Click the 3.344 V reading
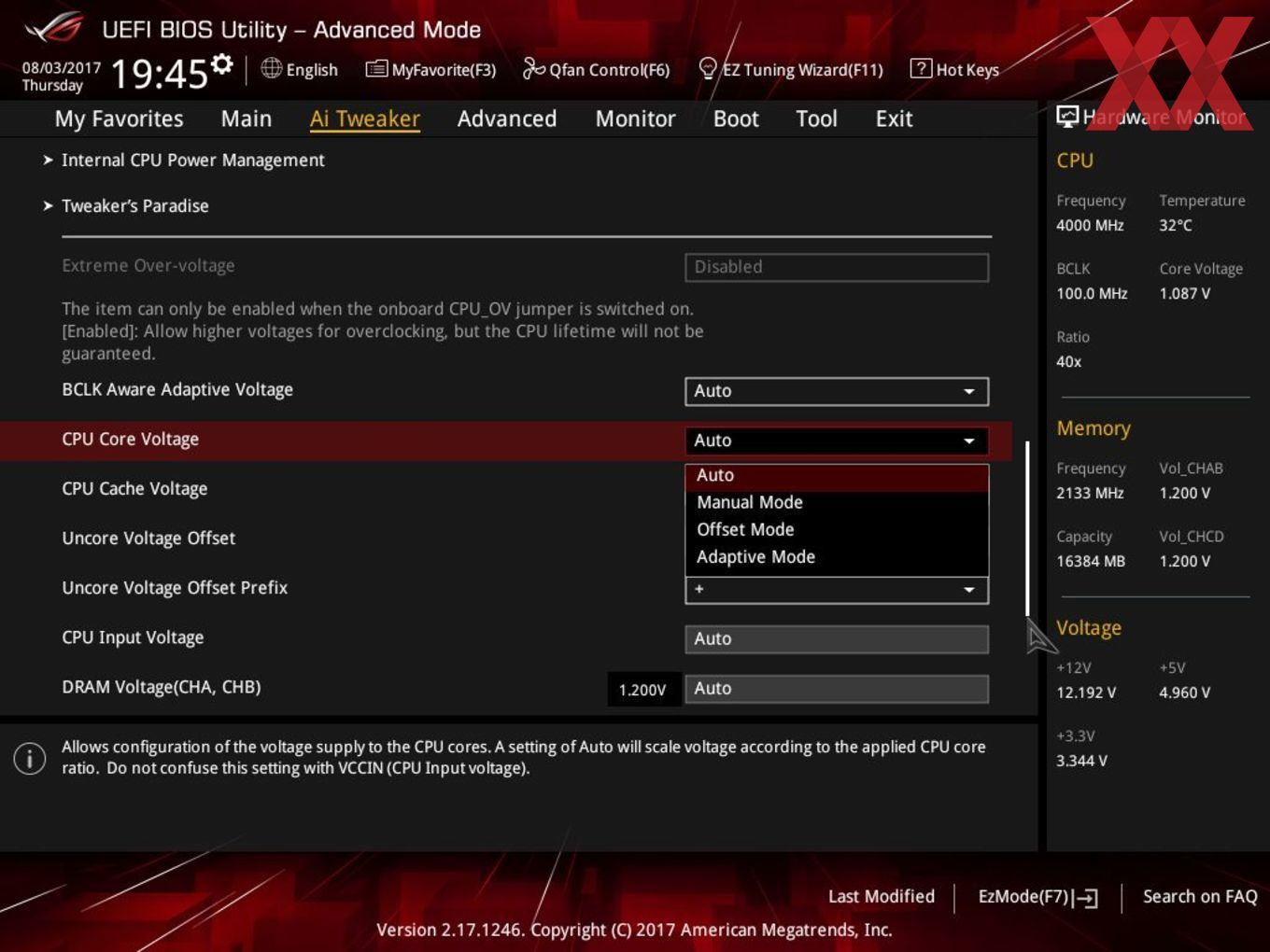The width and height of the screenshot is (1270, 952). pos(1081,761)
